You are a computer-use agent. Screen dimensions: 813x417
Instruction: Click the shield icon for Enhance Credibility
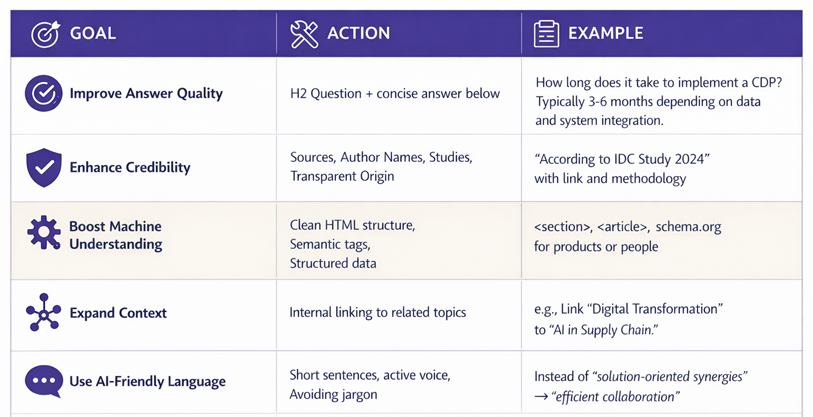[x=43, y=167]
